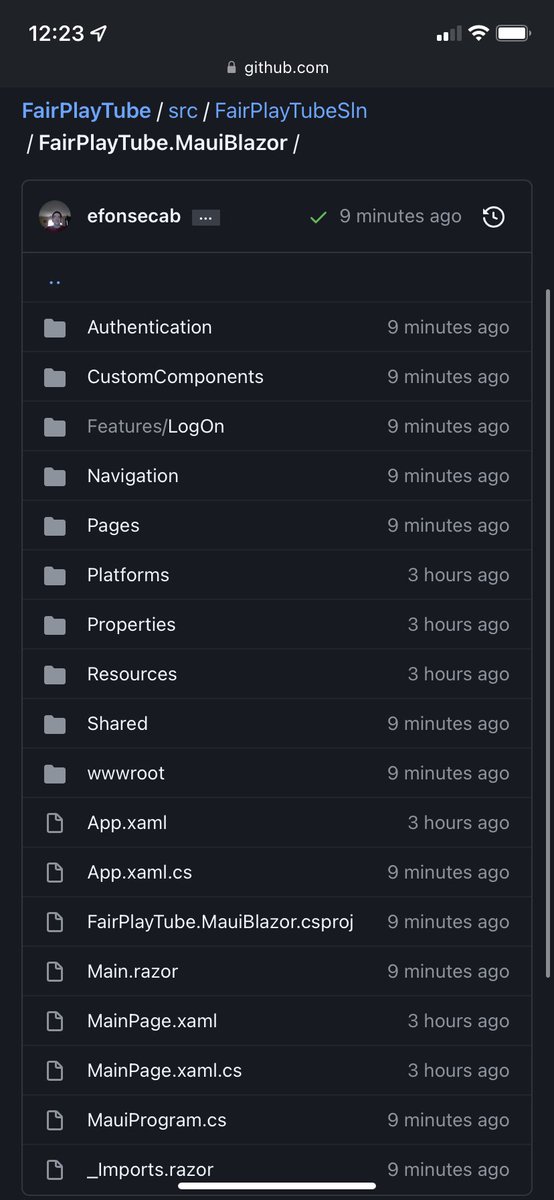Open the Platforms folder
This screenshot has width=554, height=1200.
tap(128, 575)
